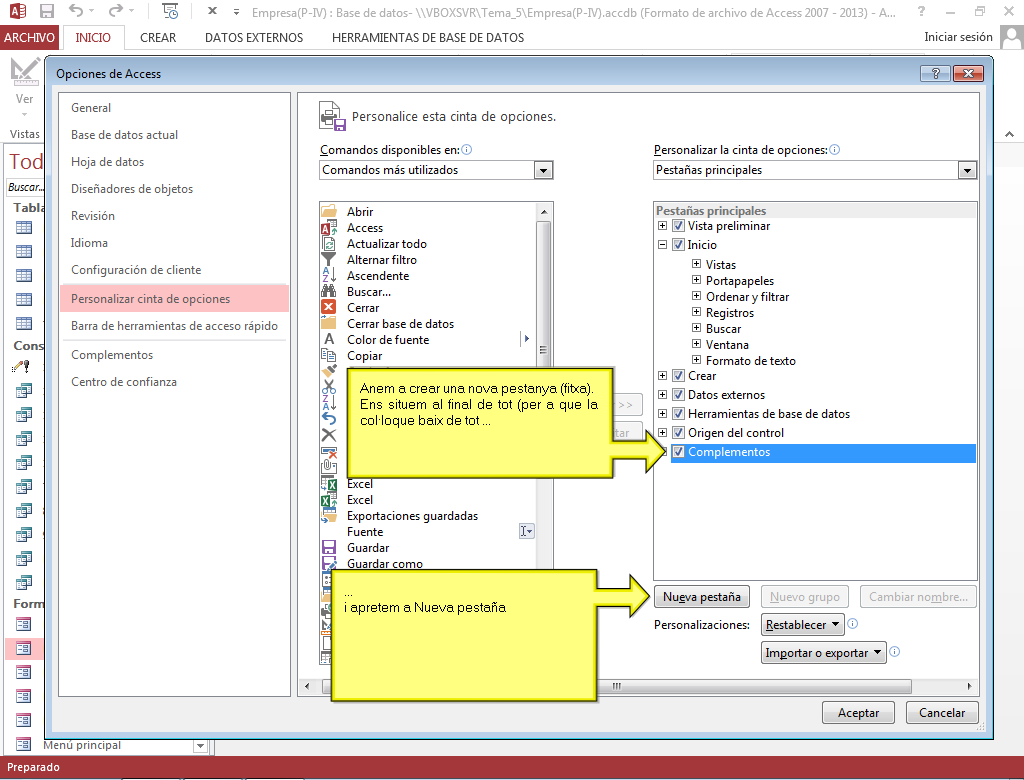Click the Buscar search field in navigation pane

pyautogui.click(x=25, y=187)
